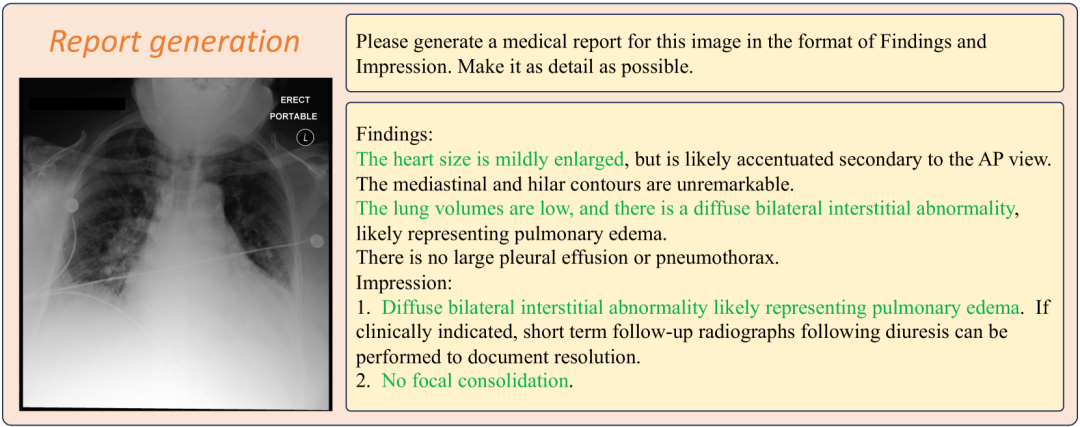The height and width of the screenshot is (427, 1080).
Task: Click green text "The heart size is mildly enlarged"
Action: click(x=491, y=160)
